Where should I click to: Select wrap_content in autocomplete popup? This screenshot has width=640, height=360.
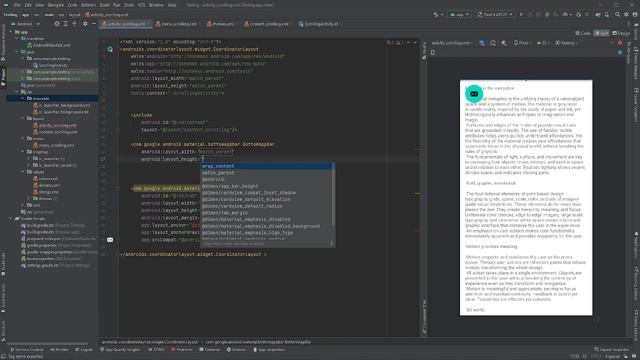(267, 166)
